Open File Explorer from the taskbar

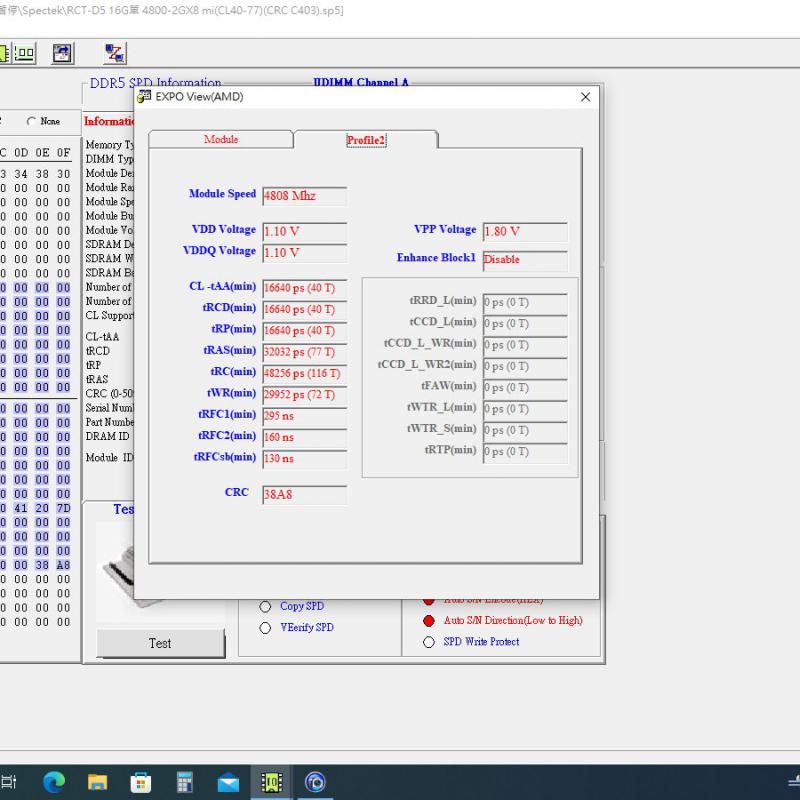tap(97, 782)
